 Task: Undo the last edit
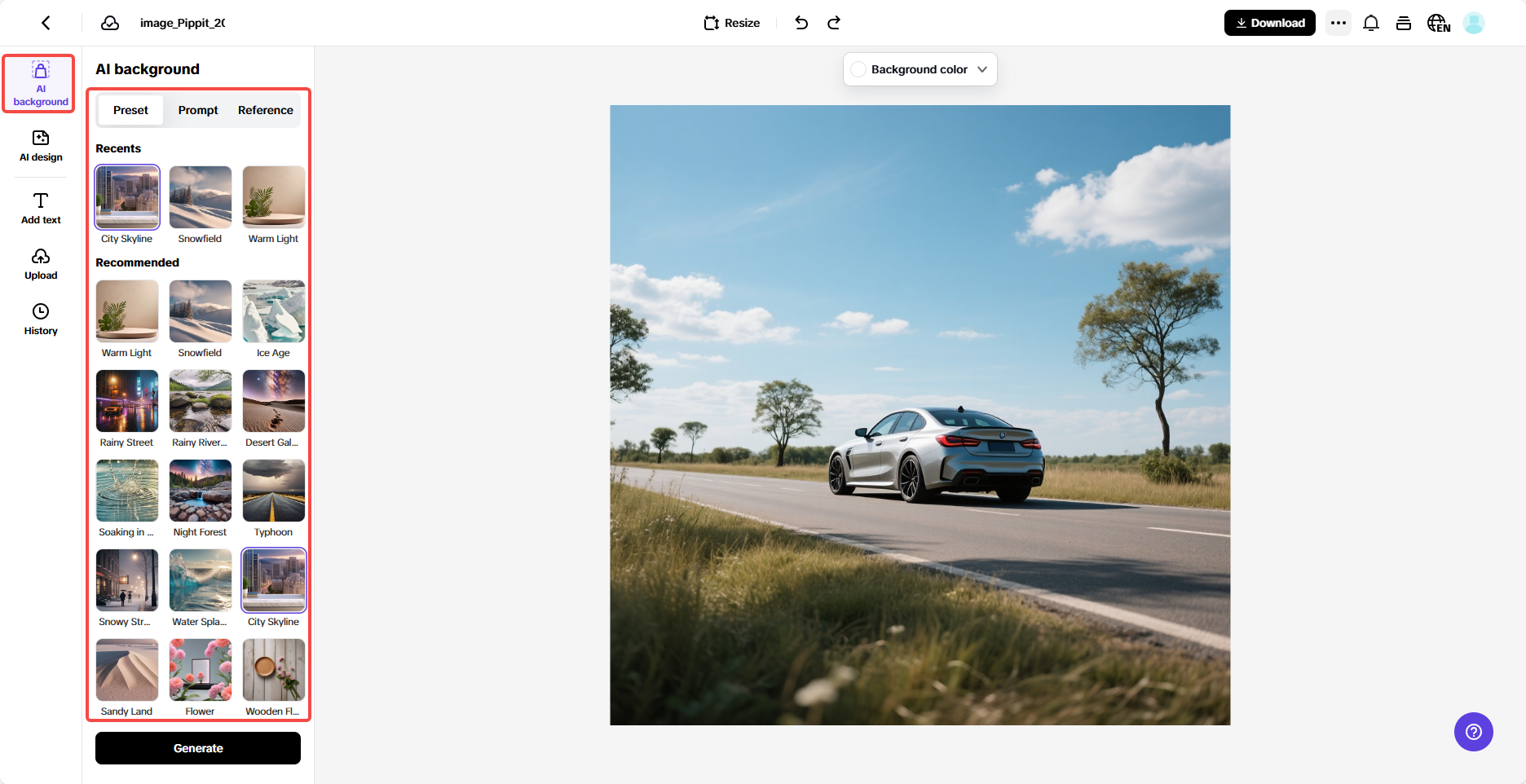click(x=801, y=23)
